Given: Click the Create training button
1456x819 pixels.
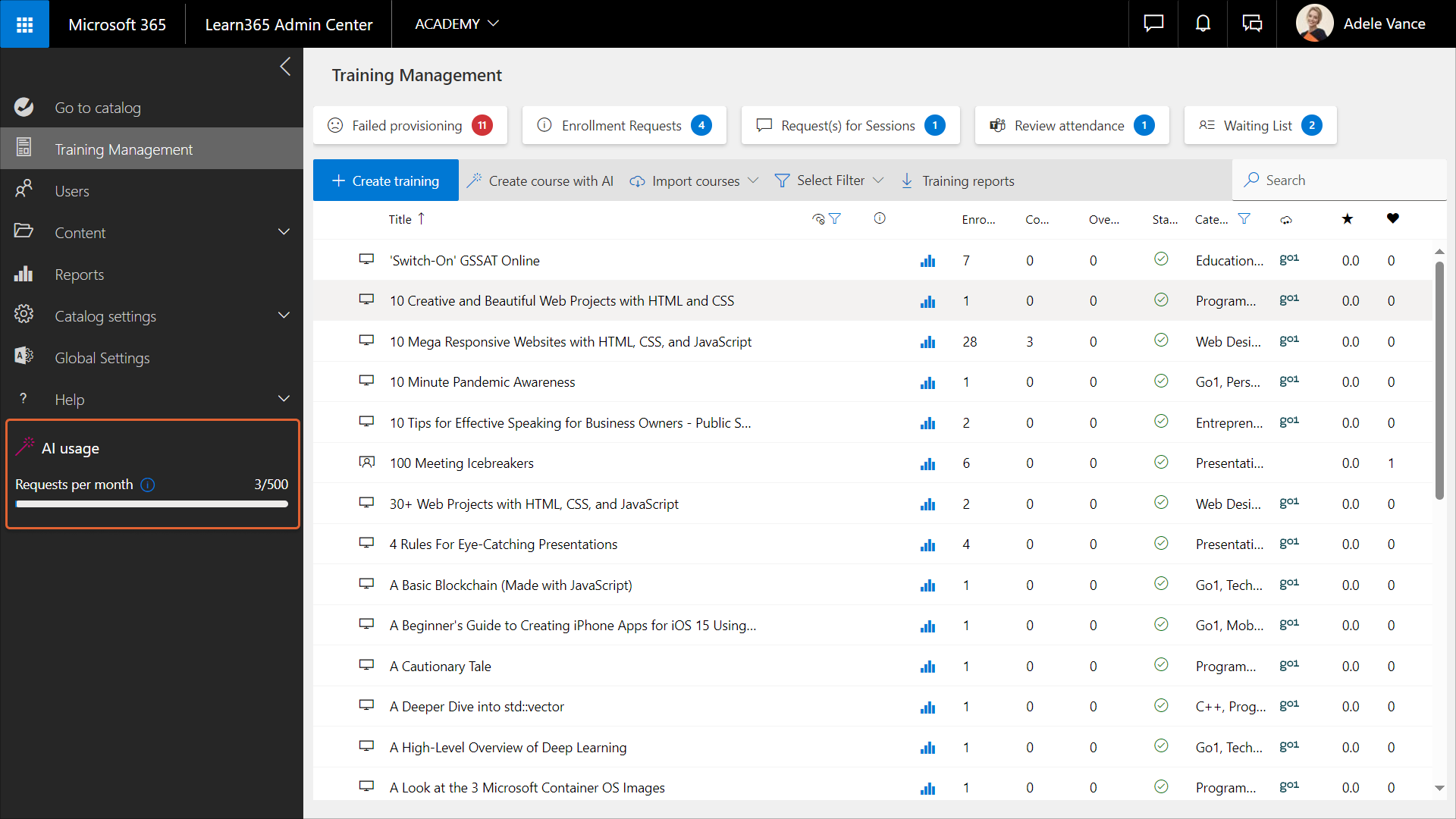Looking at the screenshot, I should (x=385, y=180).
